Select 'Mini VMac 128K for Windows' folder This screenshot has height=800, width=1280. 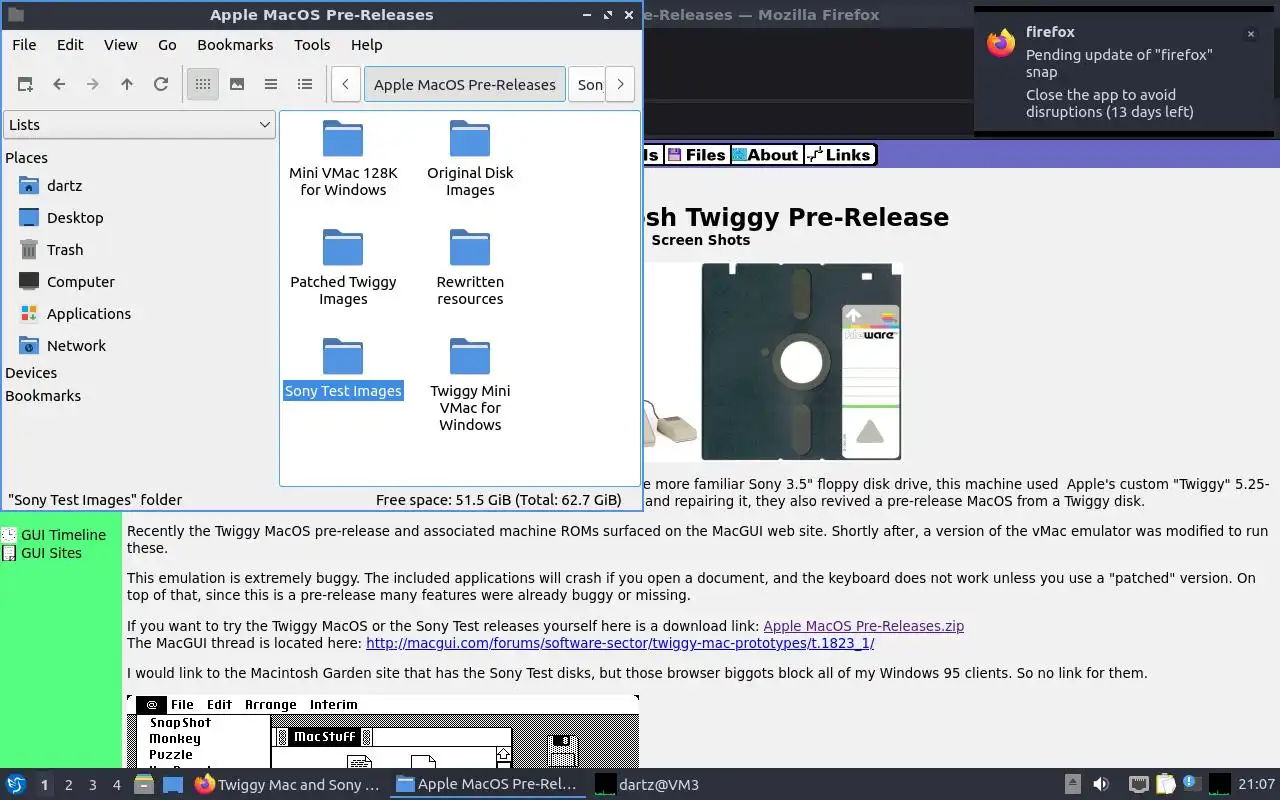[x=343, y=158]
